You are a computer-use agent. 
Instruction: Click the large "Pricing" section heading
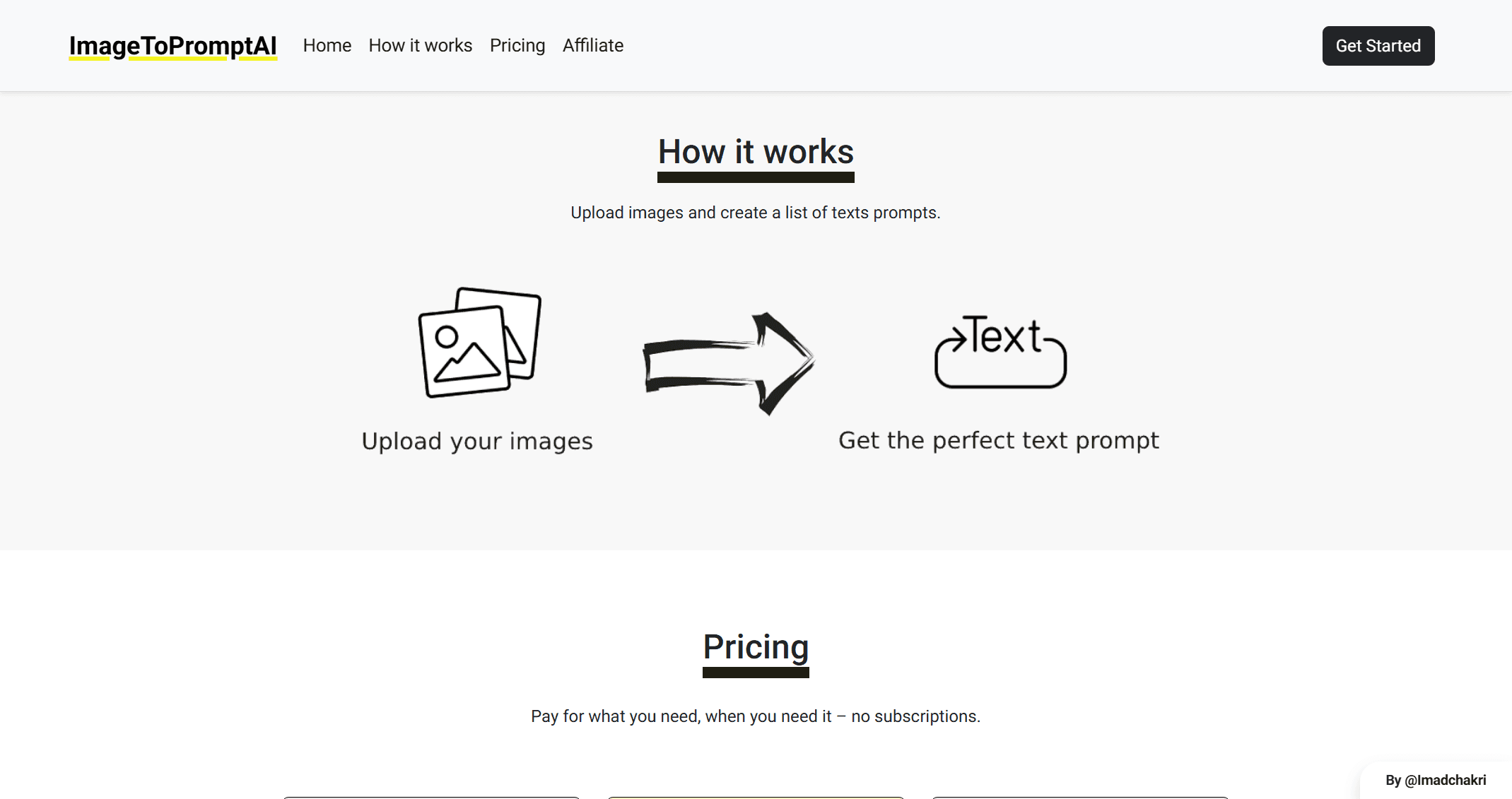pyautogui.click(x=756, y=647)
